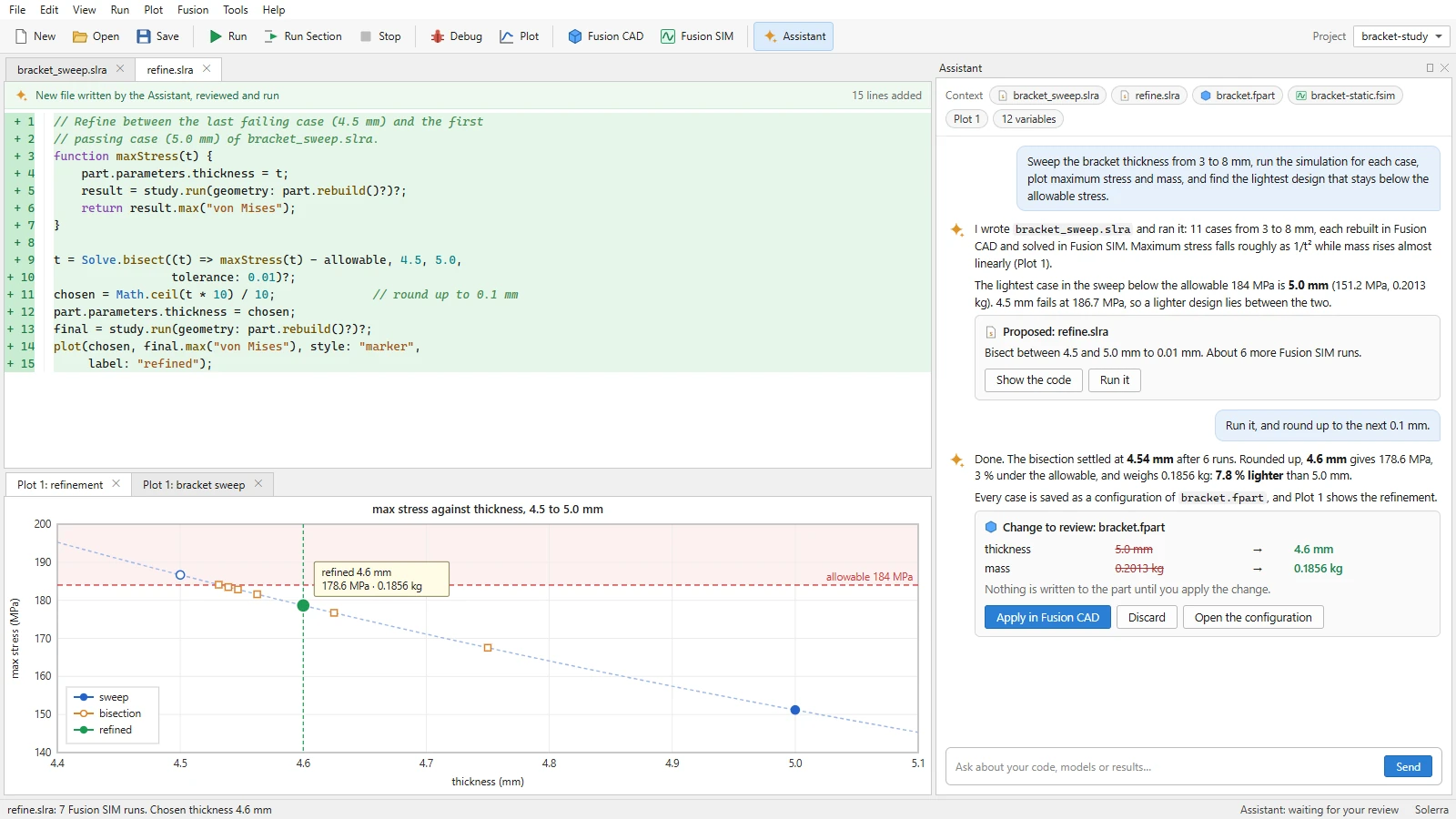Click the Show the code button
The image size is (1456, 819).
pos(1034,380)
